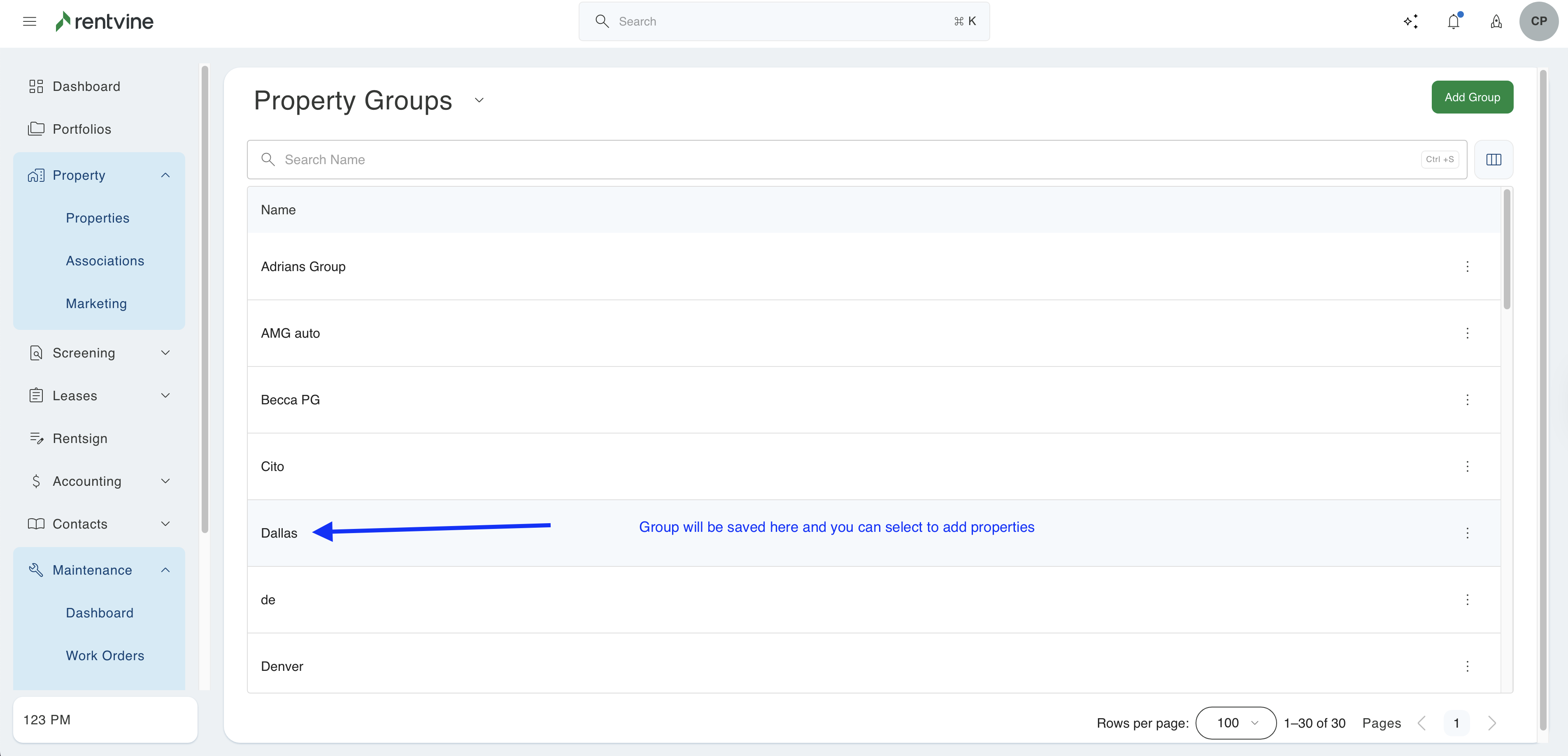Open the notifications bell
Screen dimensions: 1568x756
[1453, 22]
